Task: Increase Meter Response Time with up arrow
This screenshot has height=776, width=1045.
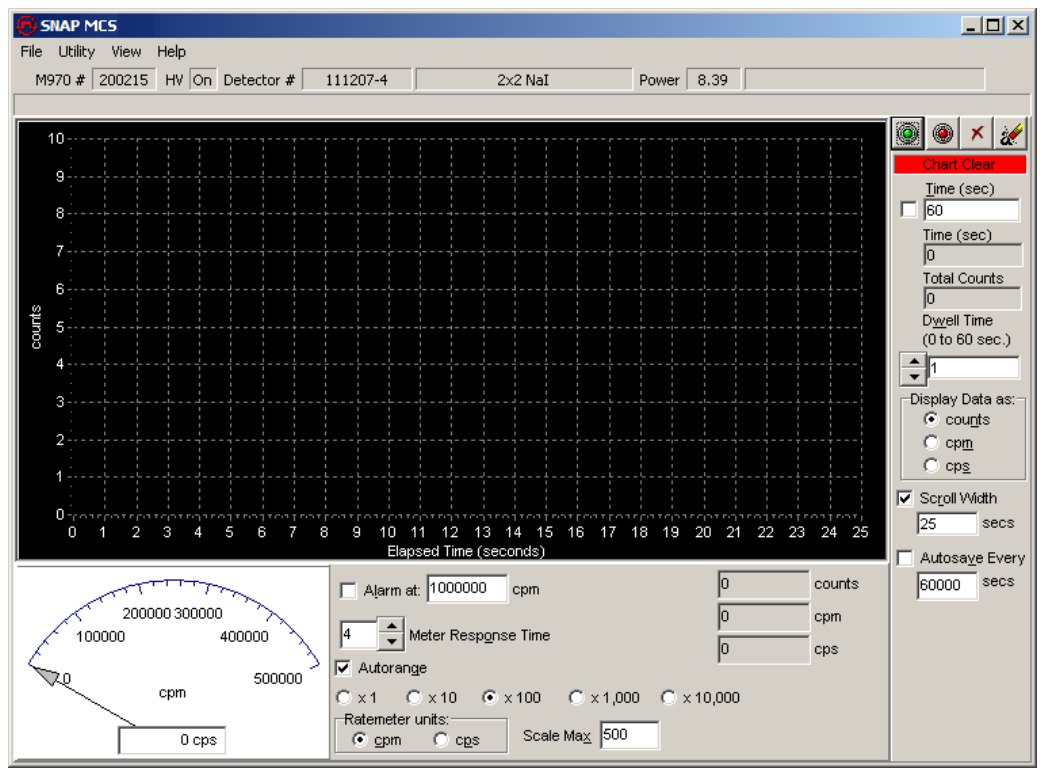Action: coord(392,626)
